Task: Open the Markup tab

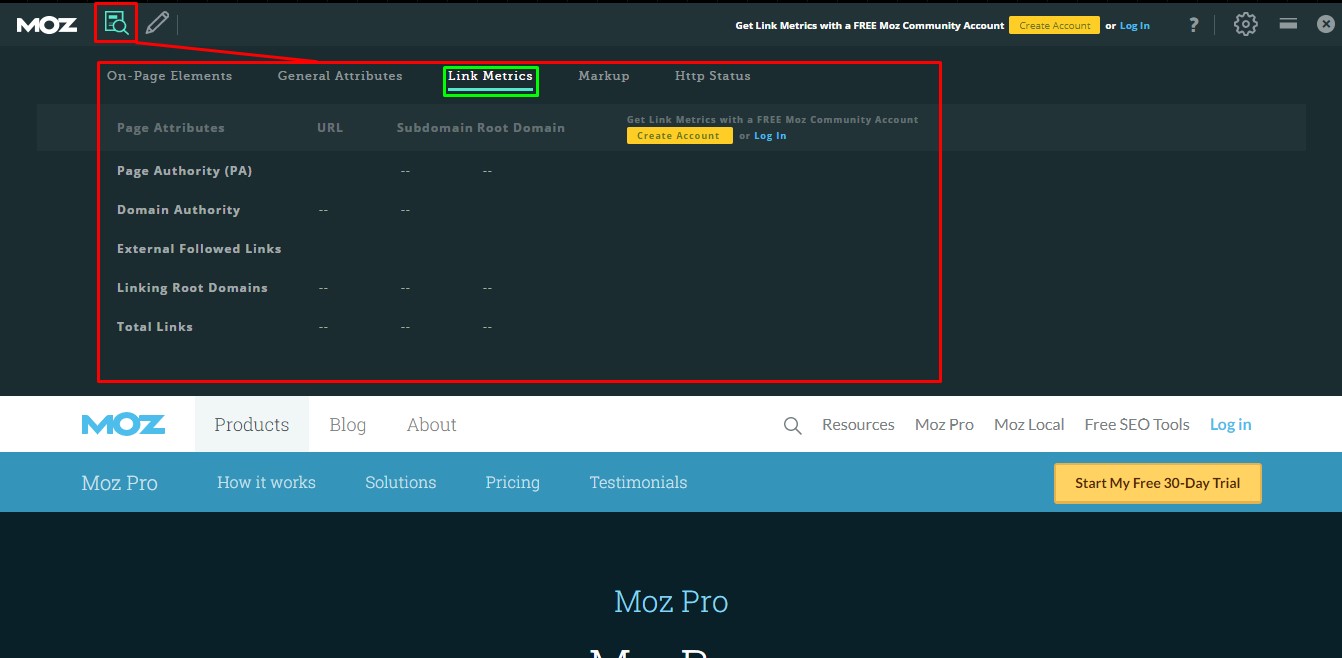Action: [x=604, y=76]
